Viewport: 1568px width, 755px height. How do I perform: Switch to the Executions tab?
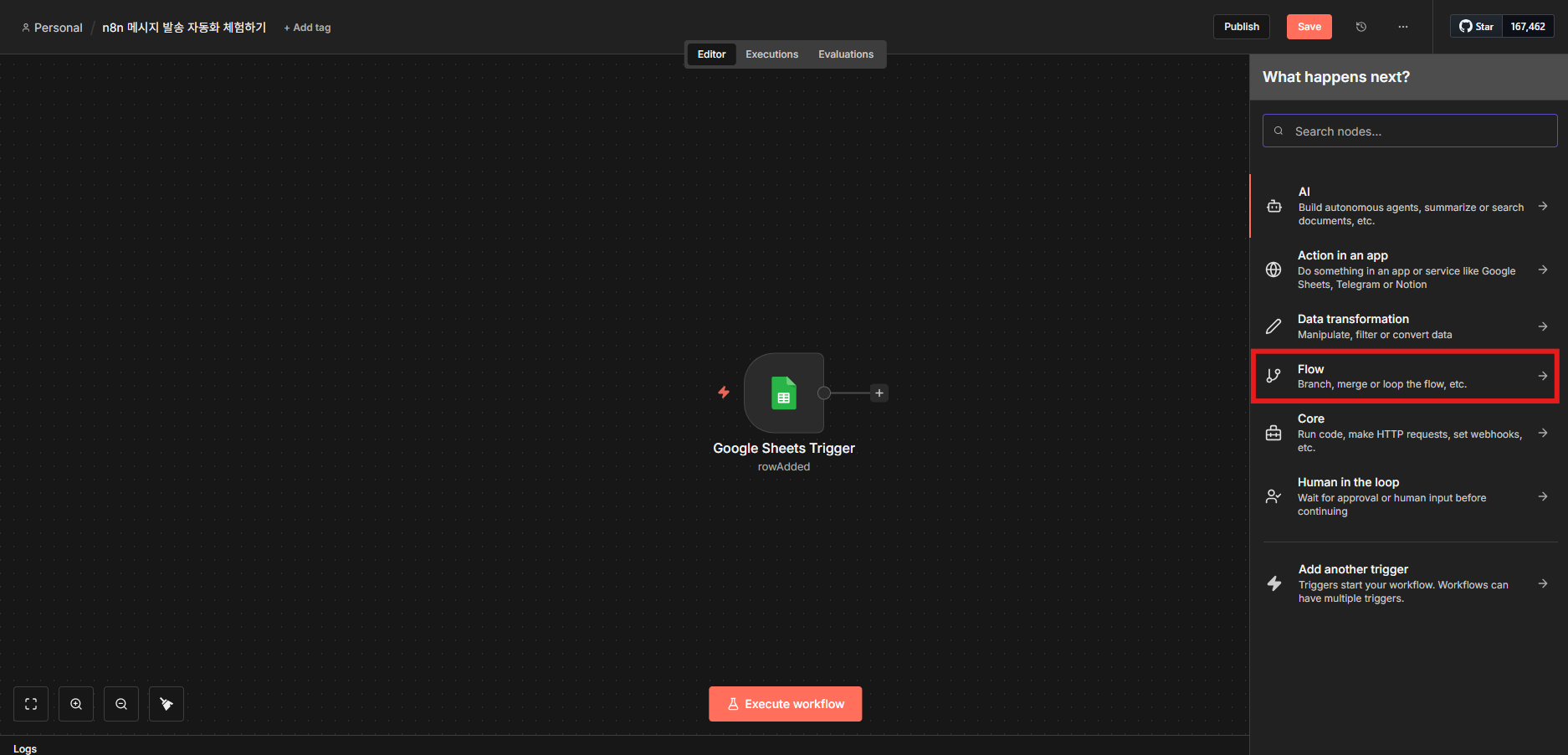coord(771,54)
